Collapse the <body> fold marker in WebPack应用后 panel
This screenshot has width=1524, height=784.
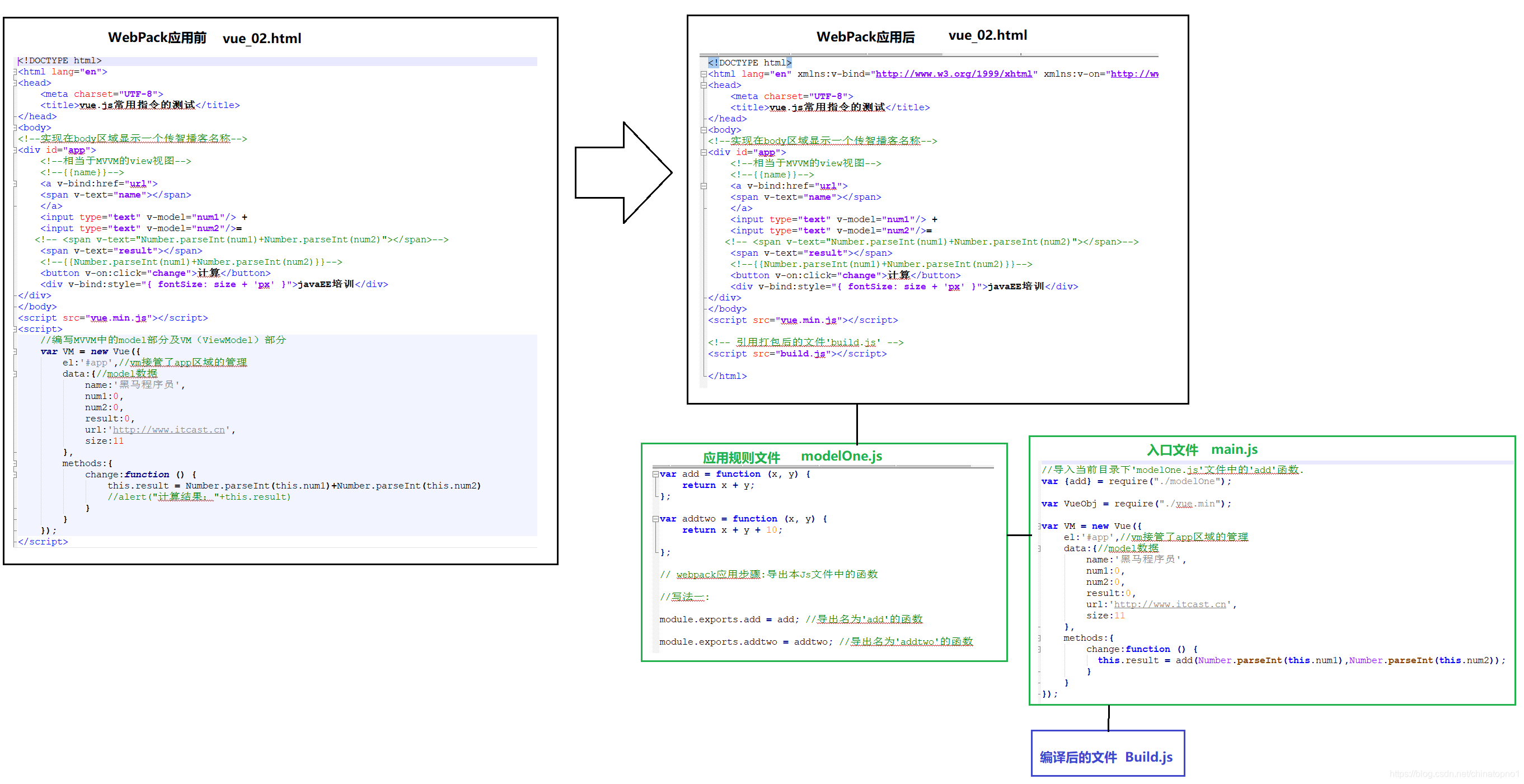(704, 130)
